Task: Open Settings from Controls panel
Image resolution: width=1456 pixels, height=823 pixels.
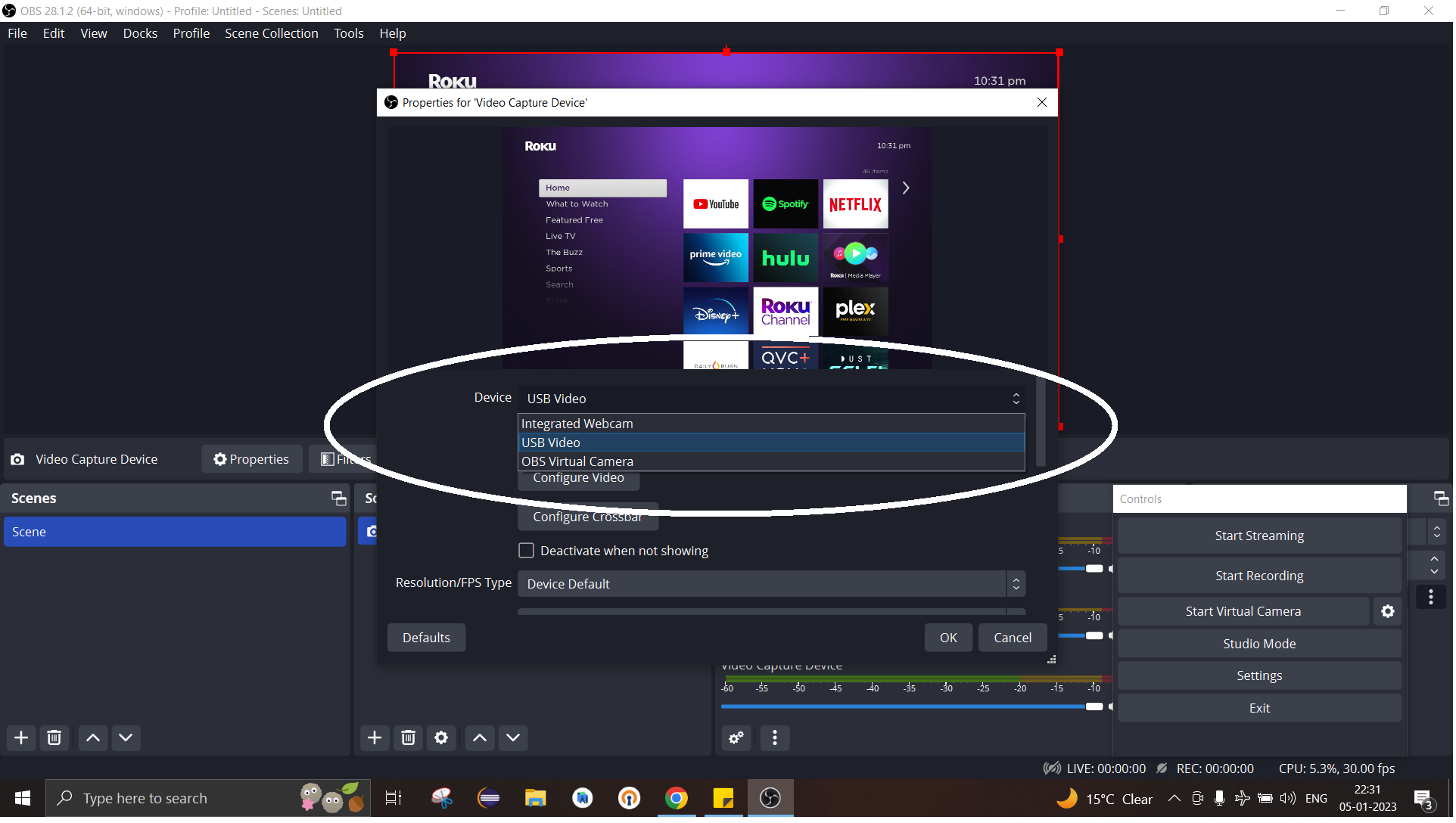Action: pos(1262,677)
